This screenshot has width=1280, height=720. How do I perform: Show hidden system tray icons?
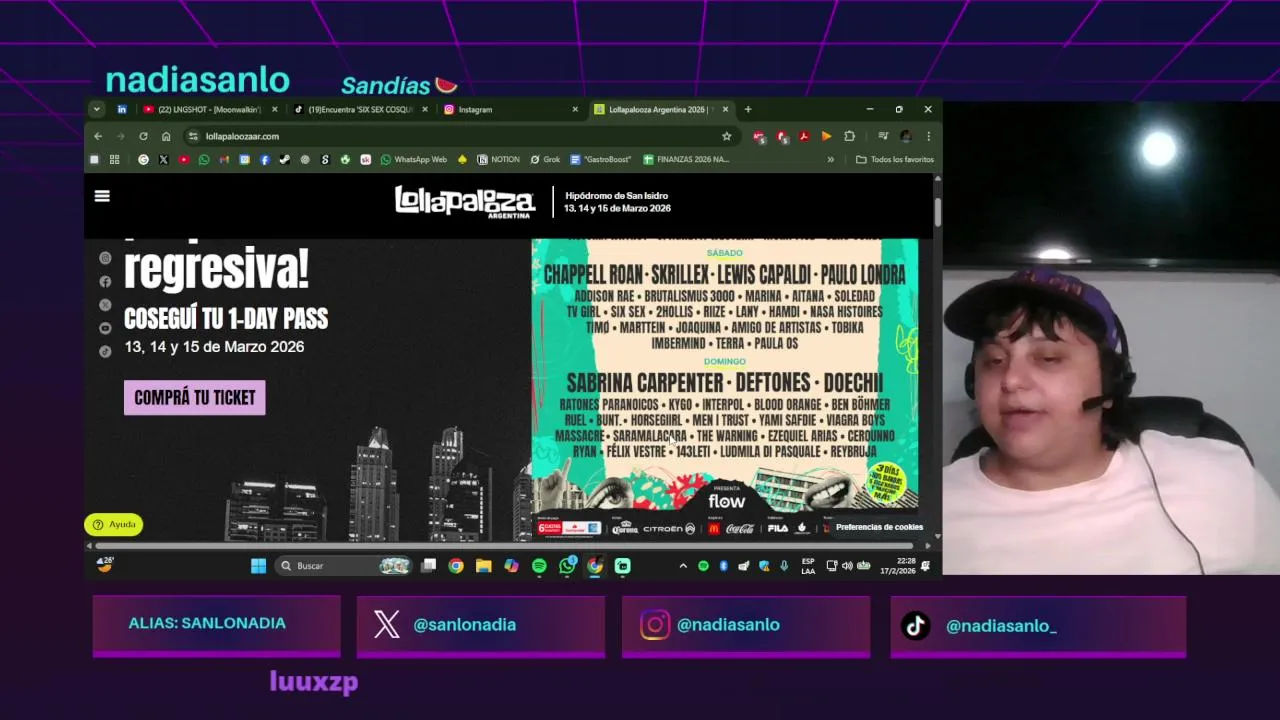pos(683,566)
